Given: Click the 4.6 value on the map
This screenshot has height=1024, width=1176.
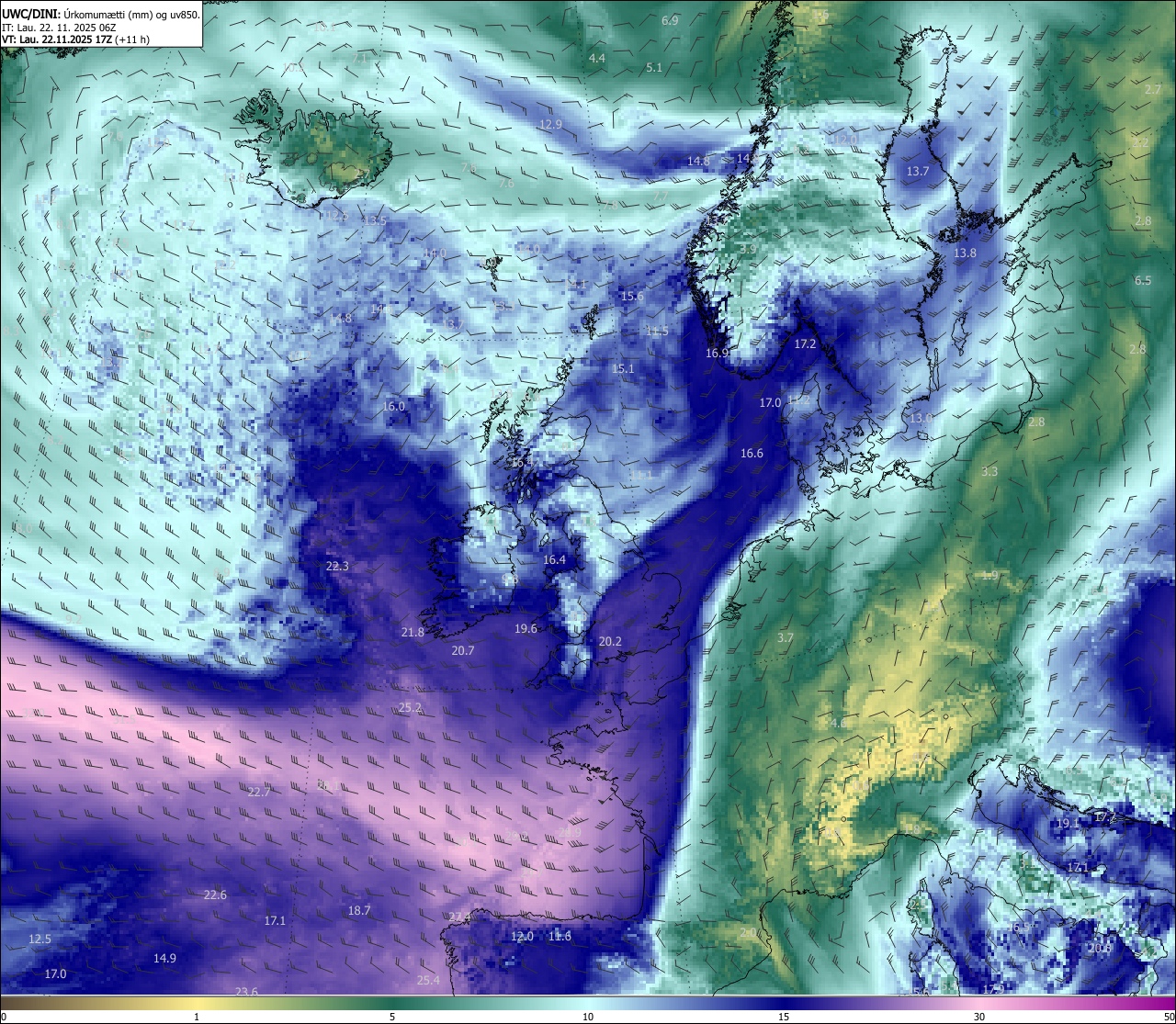Looking at the screenshot, I should 839,723.
